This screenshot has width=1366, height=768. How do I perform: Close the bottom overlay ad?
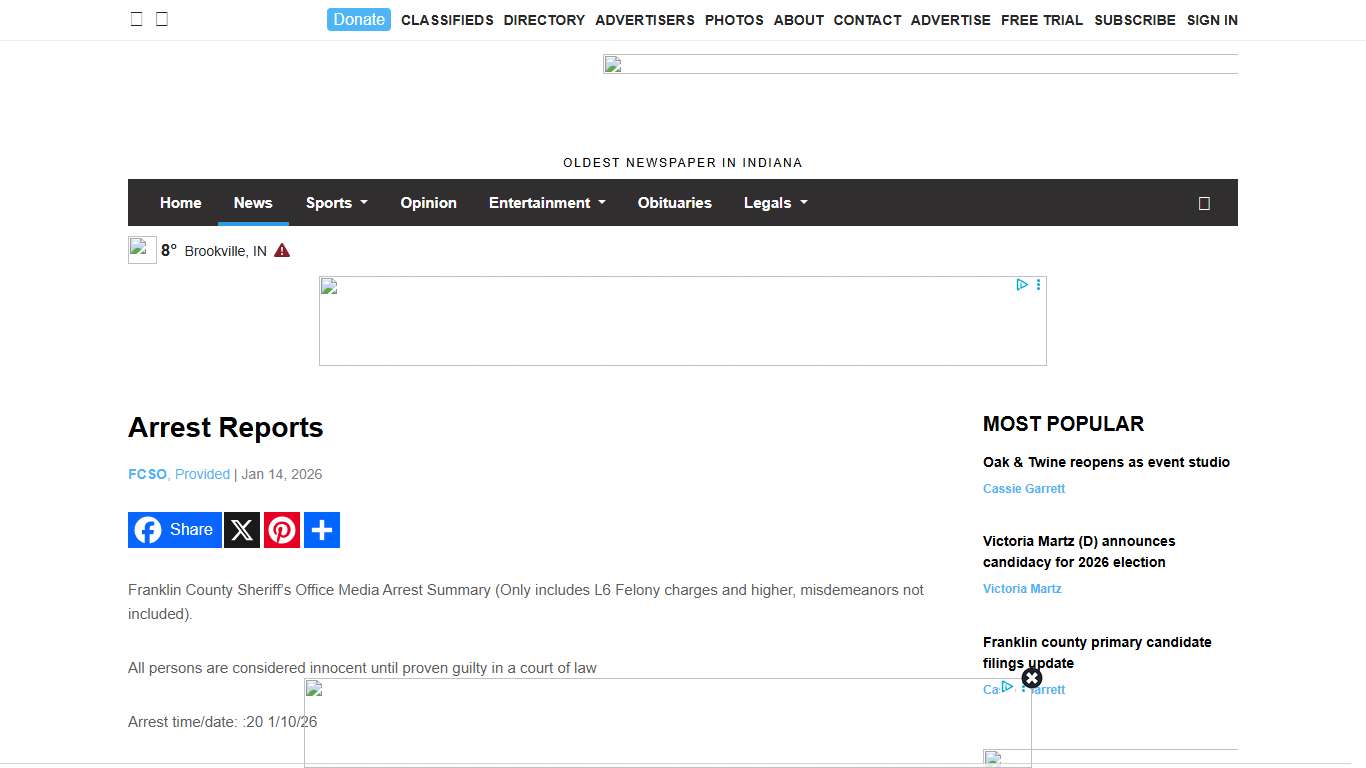pyautogui.click(x=1032, y=678)
